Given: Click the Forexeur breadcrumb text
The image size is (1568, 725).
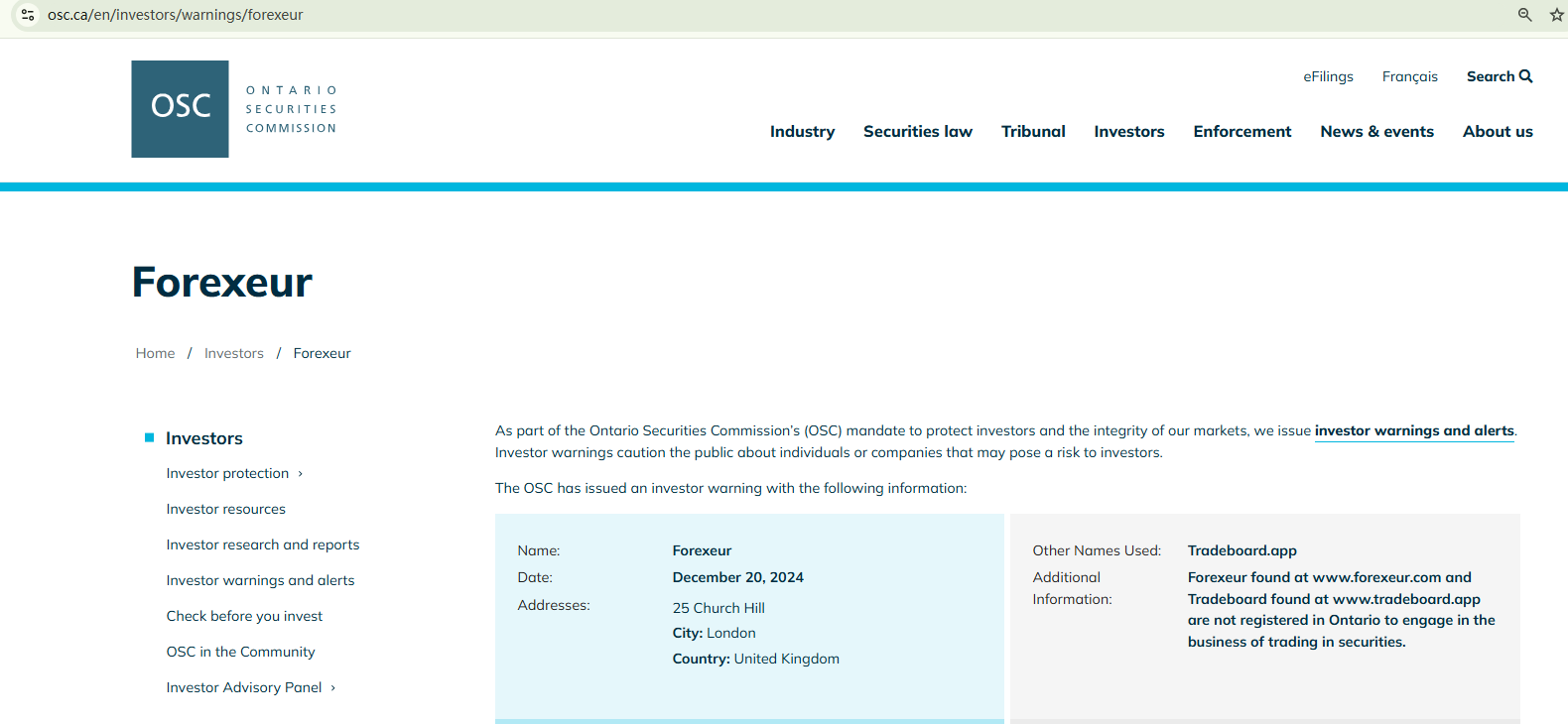Looking at the screenshot, I should coord(322,353).
